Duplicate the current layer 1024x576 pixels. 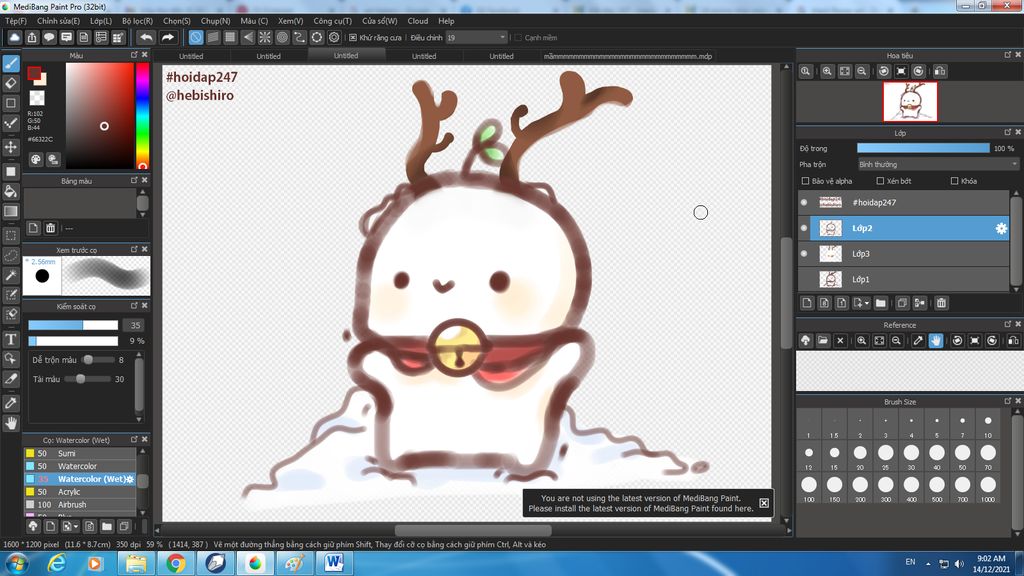point(902,303)
